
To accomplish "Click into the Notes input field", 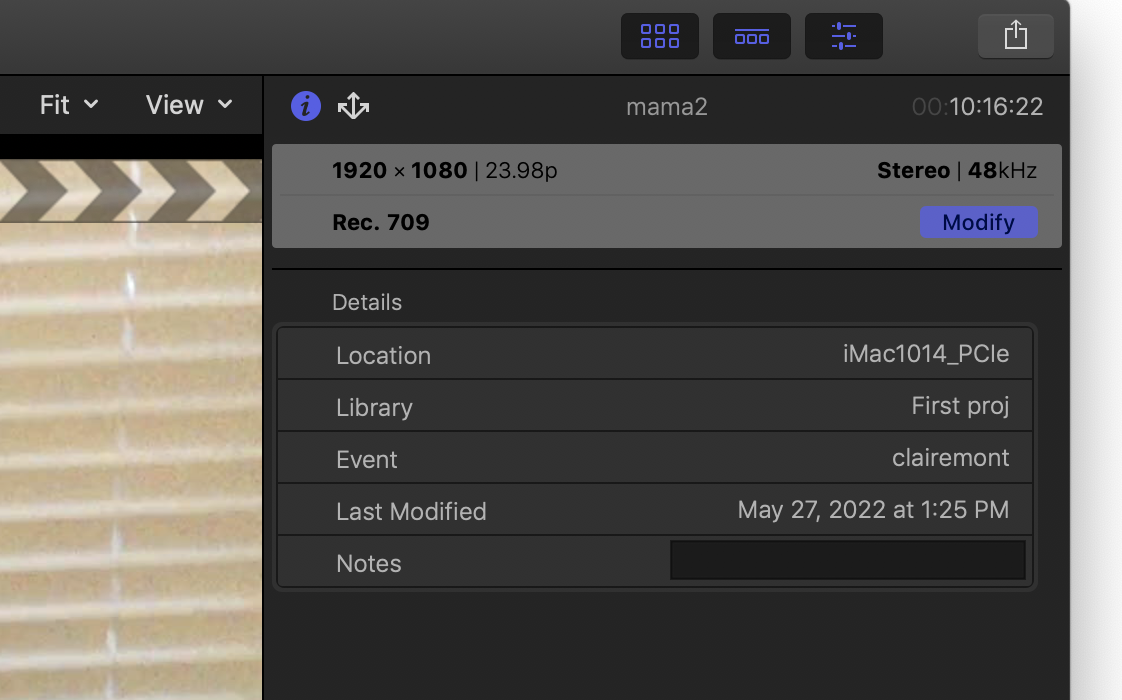I will (x=847, y=560).
